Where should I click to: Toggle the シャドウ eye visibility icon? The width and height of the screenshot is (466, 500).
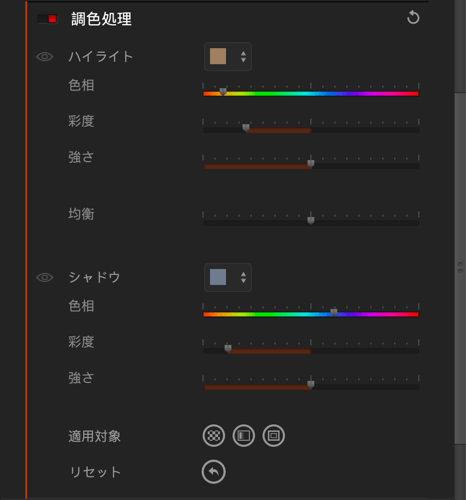45,277
